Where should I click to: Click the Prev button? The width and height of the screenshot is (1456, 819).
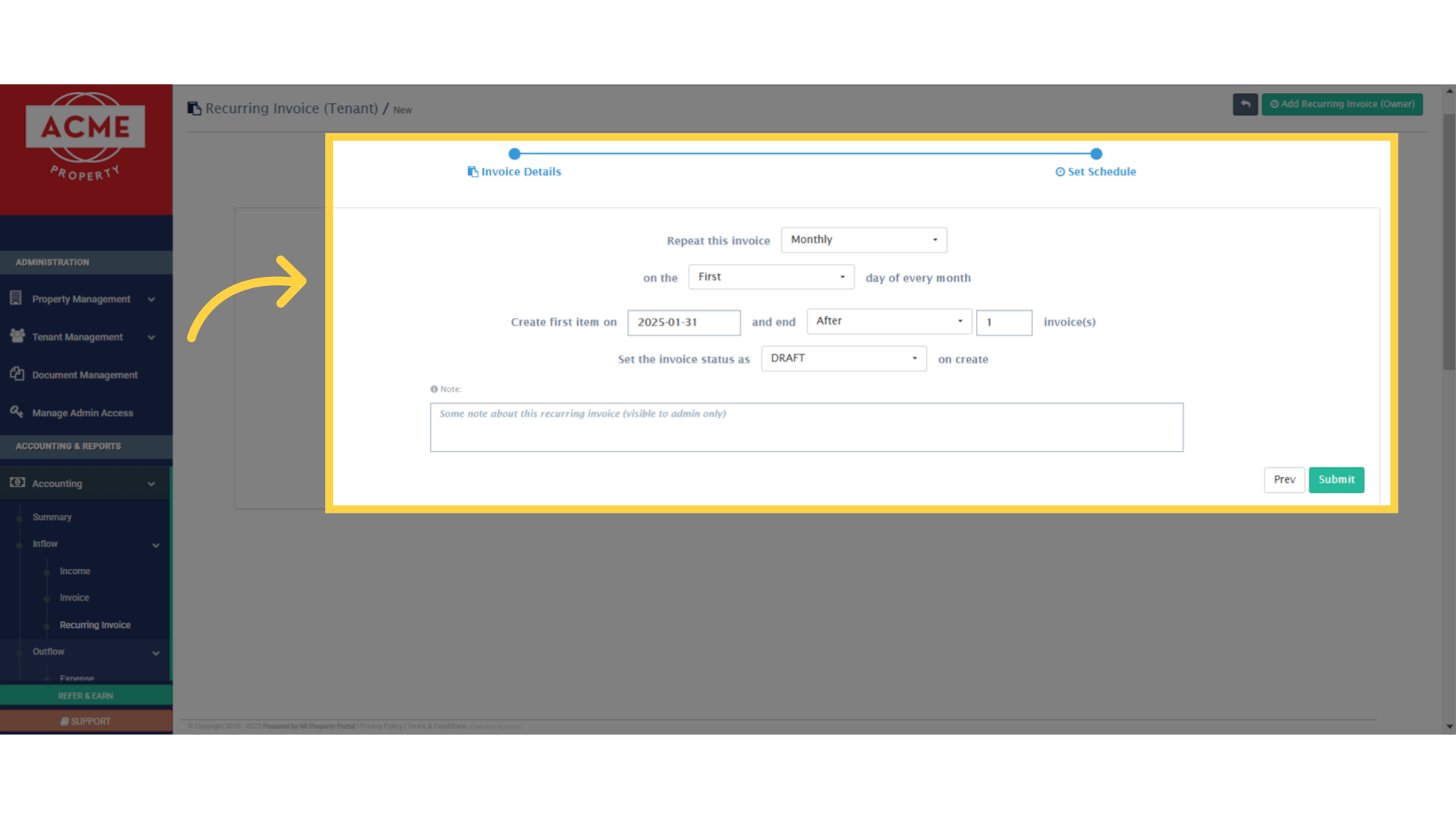click(x=1284, y=479)
